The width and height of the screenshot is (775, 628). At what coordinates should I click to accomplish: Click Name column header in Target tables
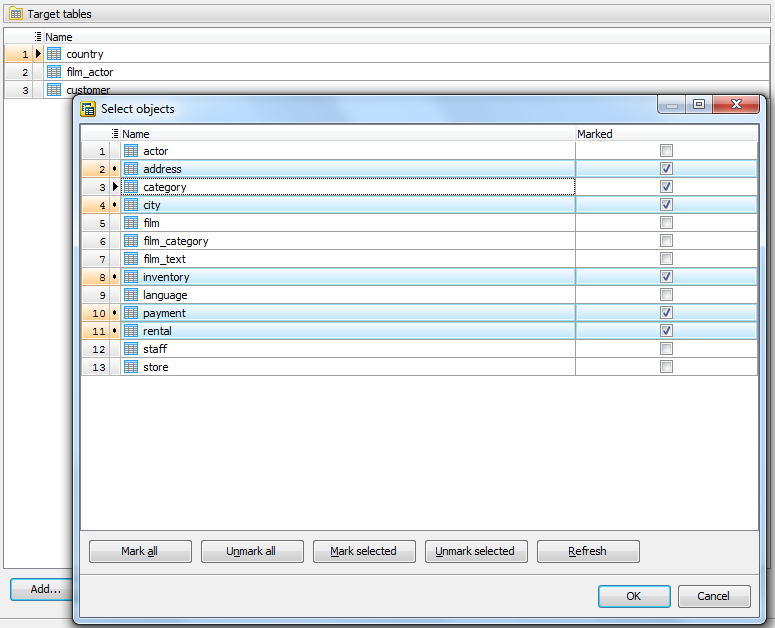click(406, 37)
